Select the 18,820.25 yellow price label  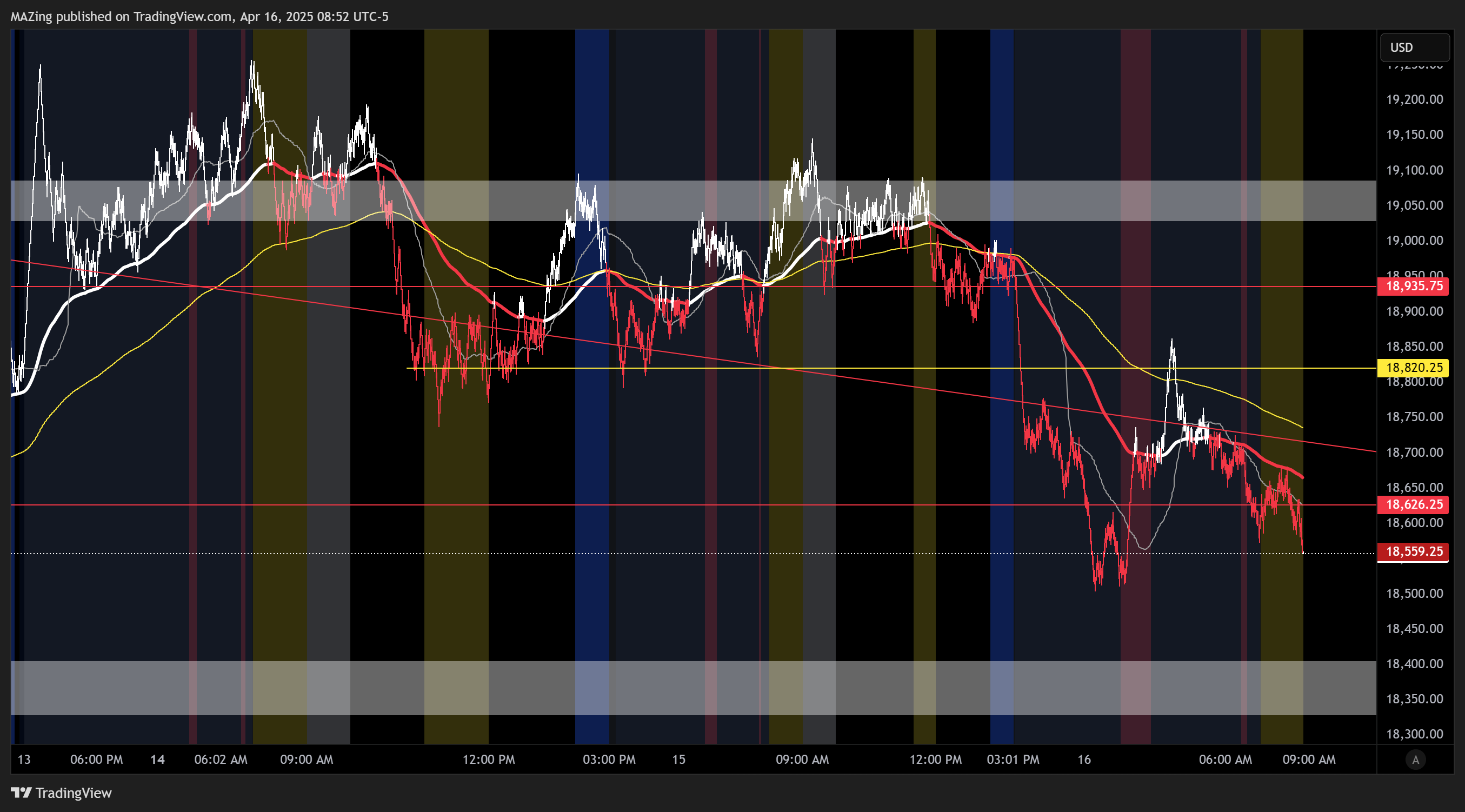pos(1413,367)
